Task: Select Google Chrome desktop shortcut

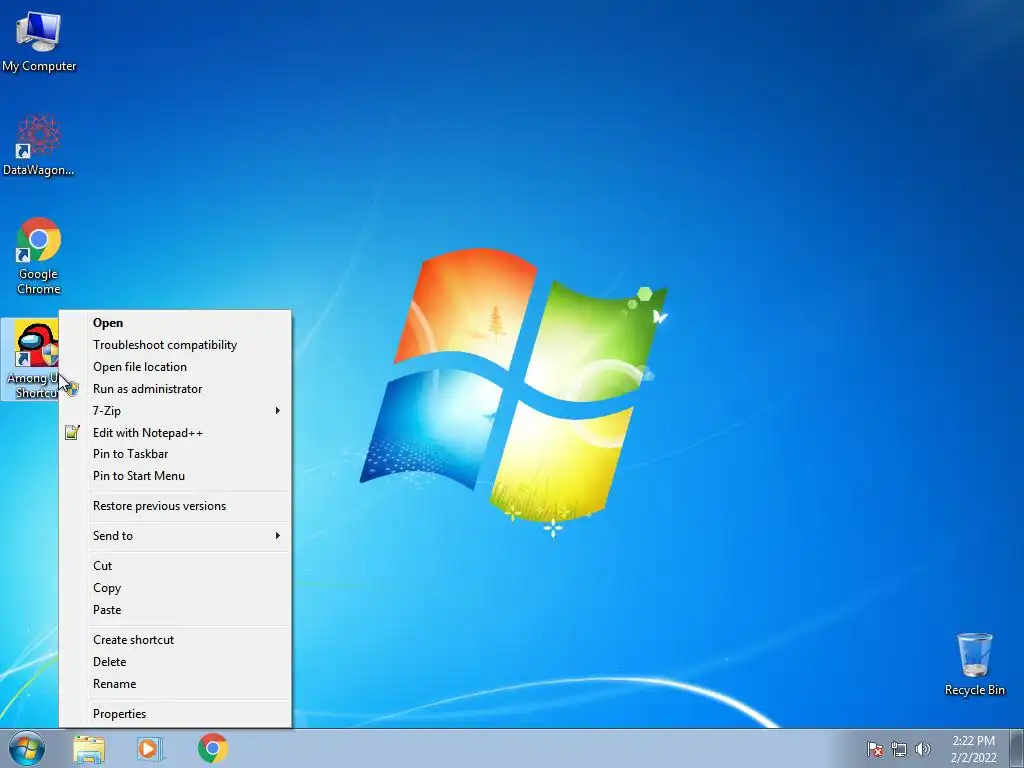Action: (39, 255)
